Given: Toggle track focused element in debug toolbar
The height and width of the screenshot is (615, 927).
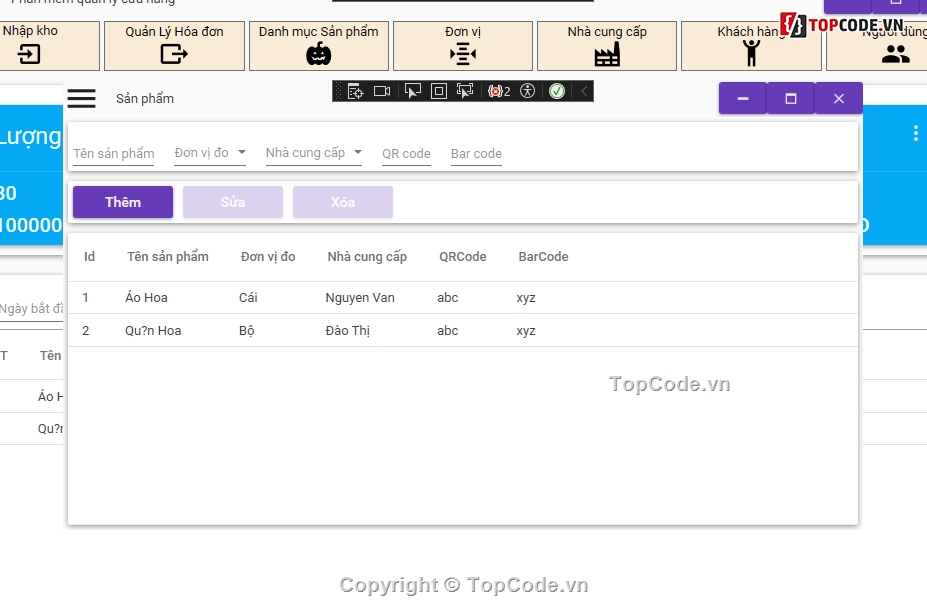Looking at the screenshot, I should point(465,91).
